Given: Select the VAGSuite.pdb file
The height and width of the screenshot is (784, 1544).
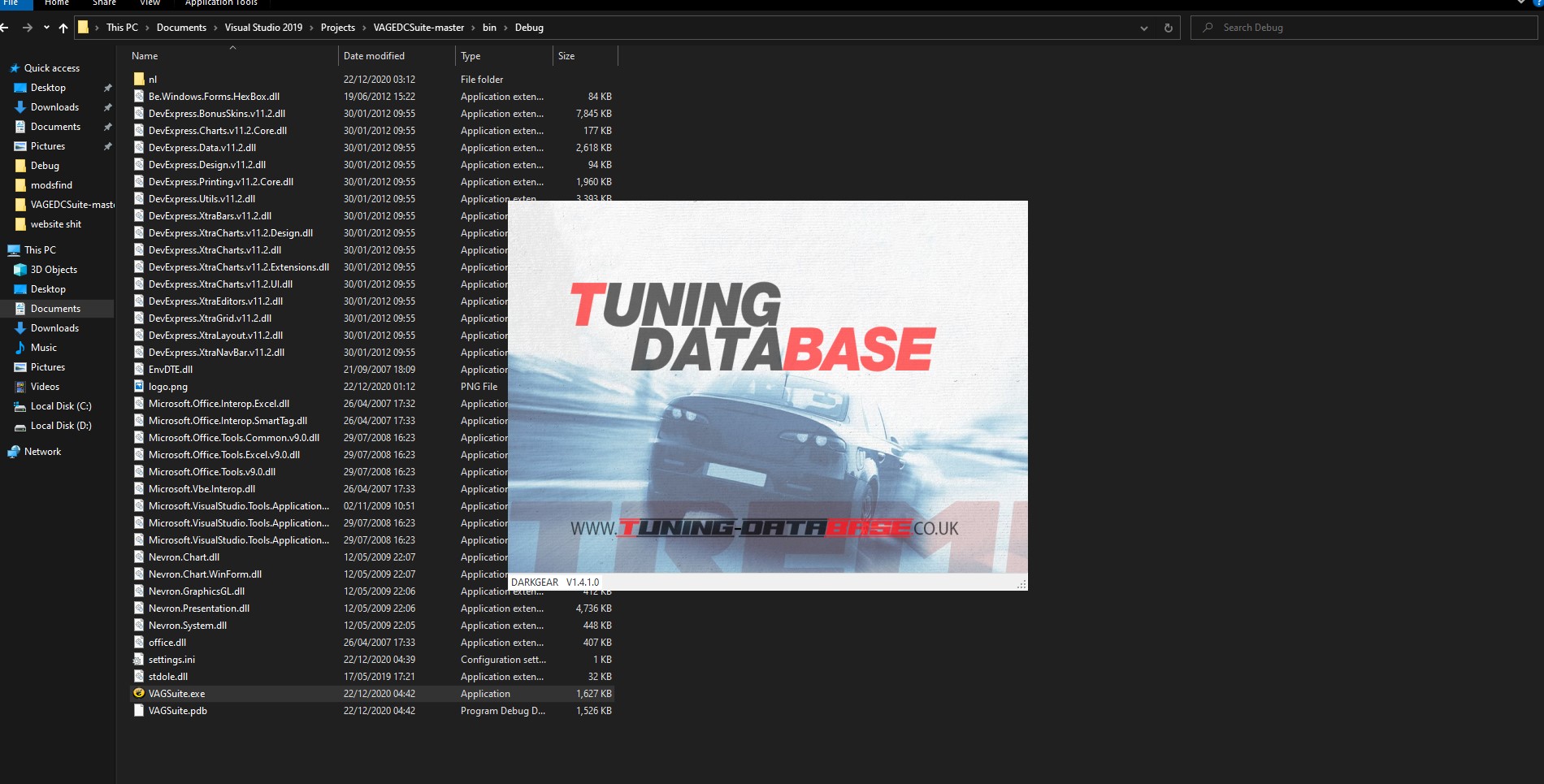Looking at the screenshot, I should pyautogui.click(x=177, y=711).
